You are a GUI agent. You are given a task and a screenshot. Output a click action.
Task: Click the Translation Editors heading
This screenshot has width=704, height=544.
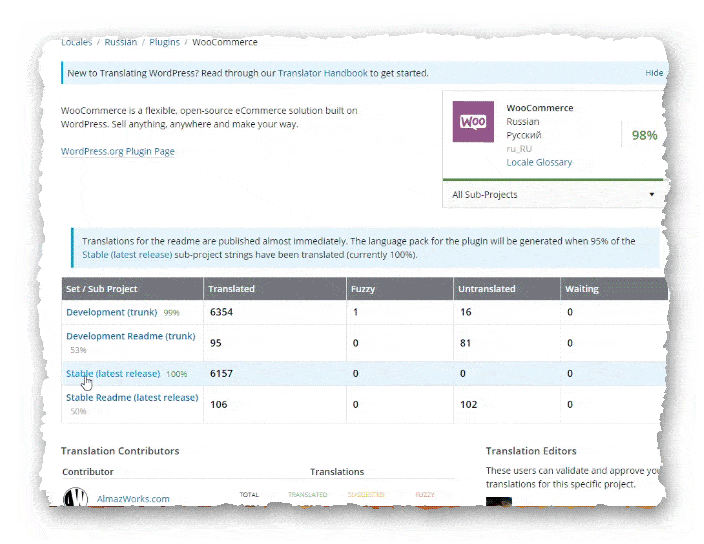(531, 451)
